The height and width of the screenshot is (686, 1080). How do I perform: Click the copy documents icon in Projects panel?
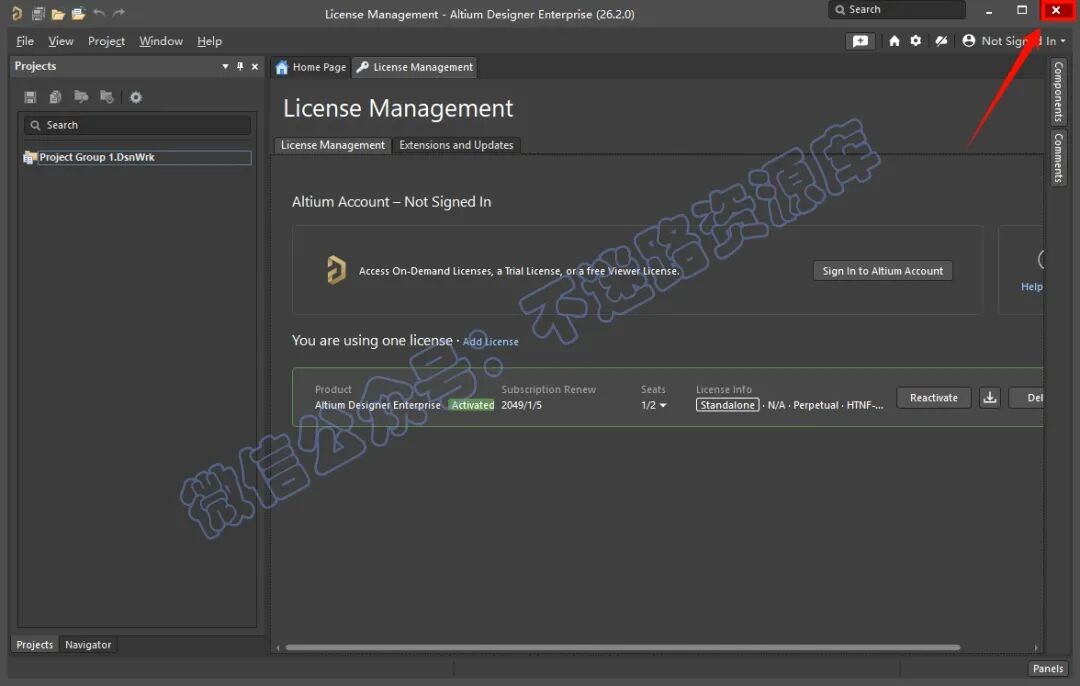pyautogui.click(x=55, y=97)
